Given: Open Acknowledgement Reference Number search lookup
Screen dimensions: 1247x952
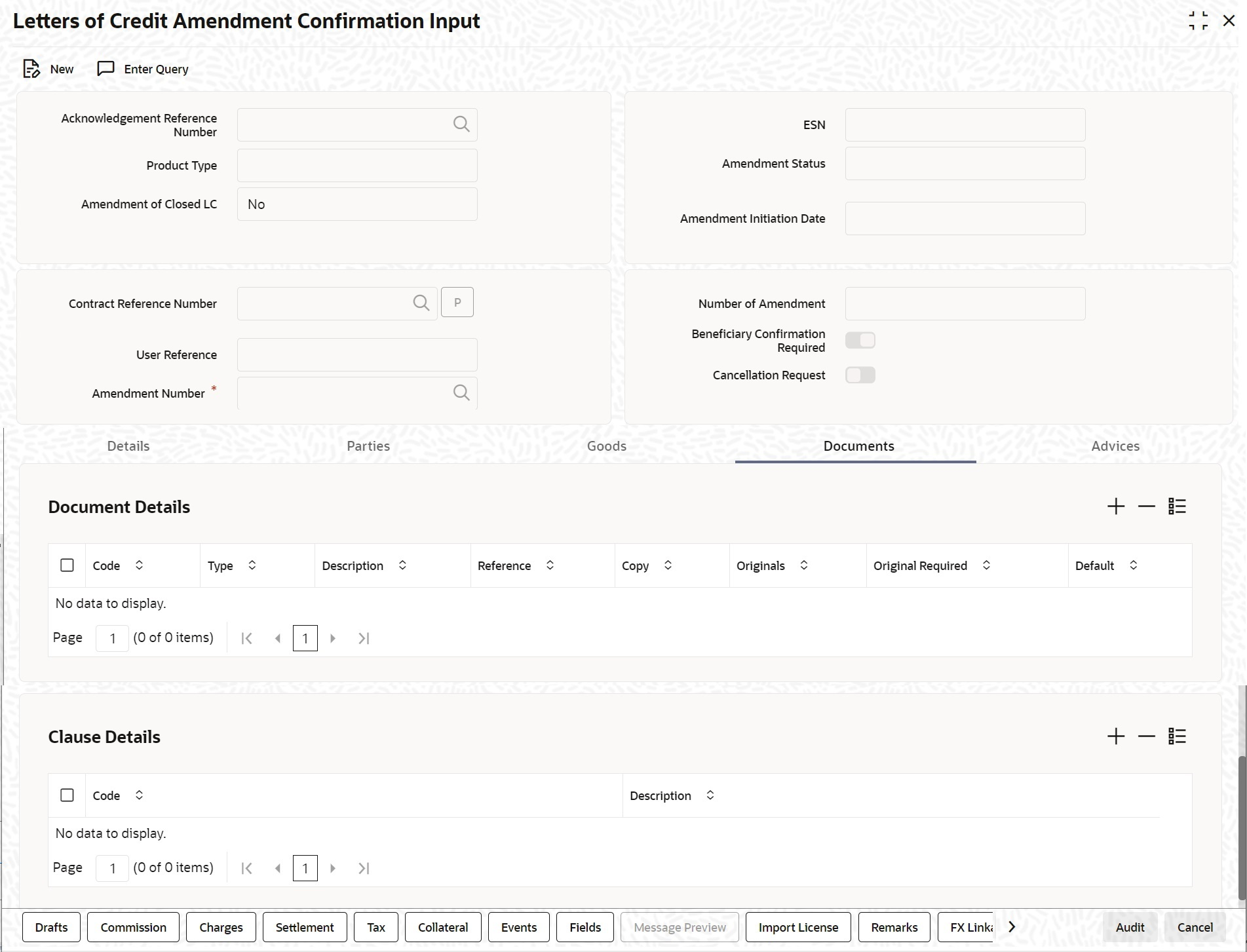Looking at the screenshot, I should coord(461,124).
